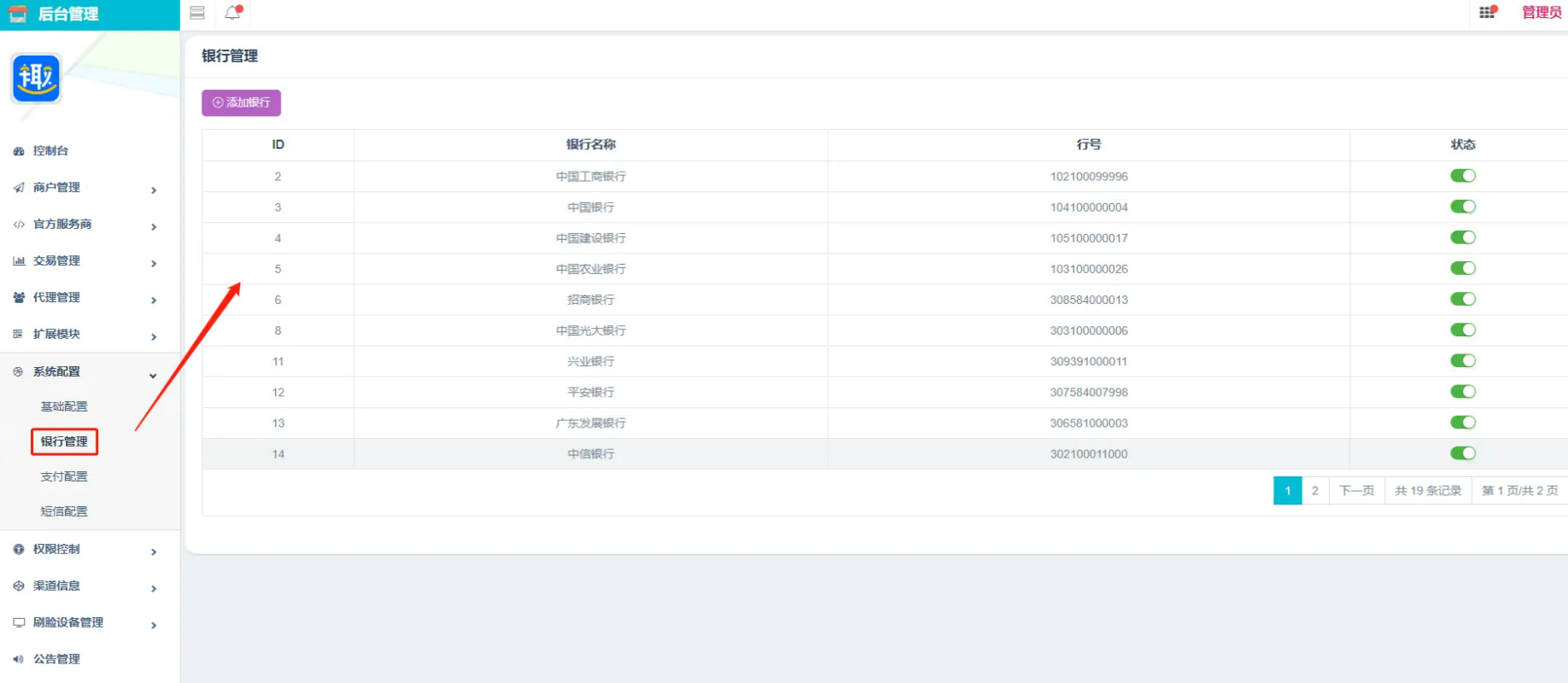Click the 招商银行 name cell
The width and height of the screenshot is (1568, 683).
pos(591,300)
